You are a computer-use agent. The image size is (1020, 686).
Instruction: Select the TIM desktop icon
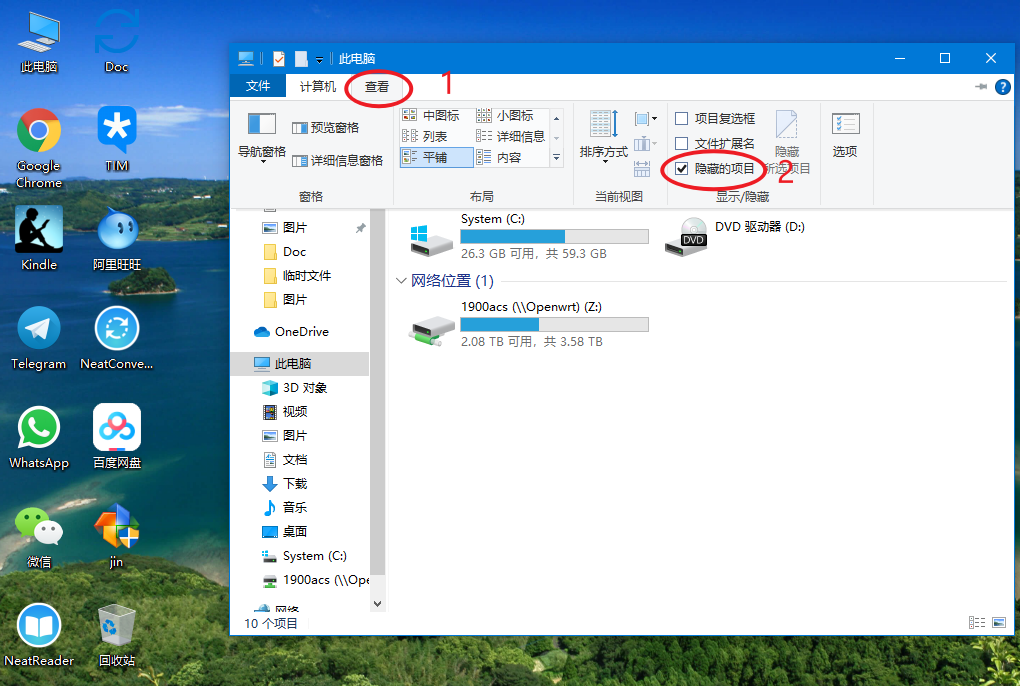[116, 140]
